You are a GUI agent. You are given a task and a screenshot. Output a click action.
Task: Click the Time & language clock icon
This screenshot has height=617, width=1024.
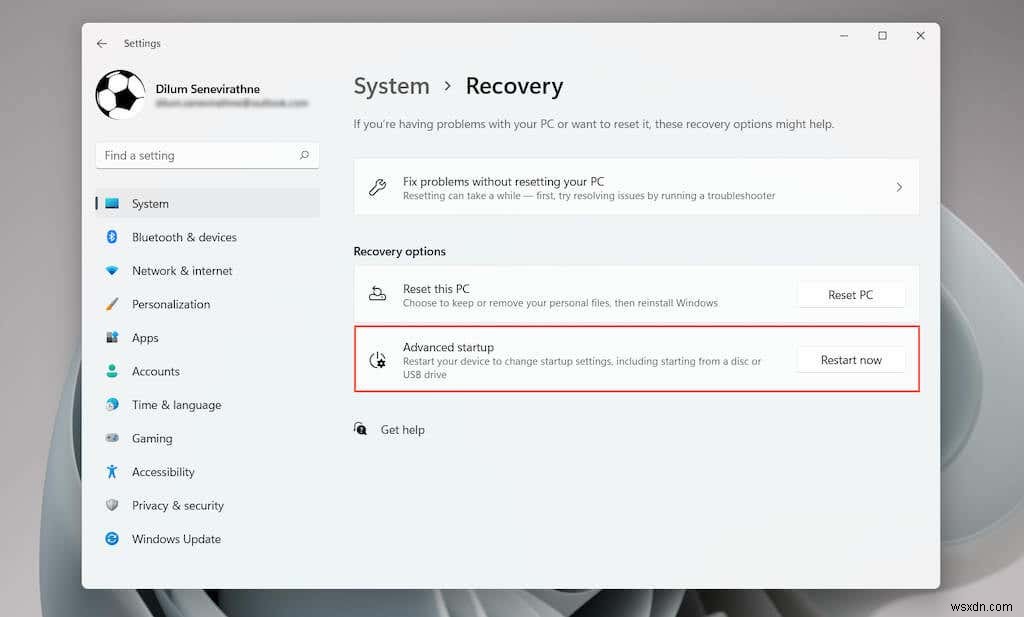pos(113,405)
